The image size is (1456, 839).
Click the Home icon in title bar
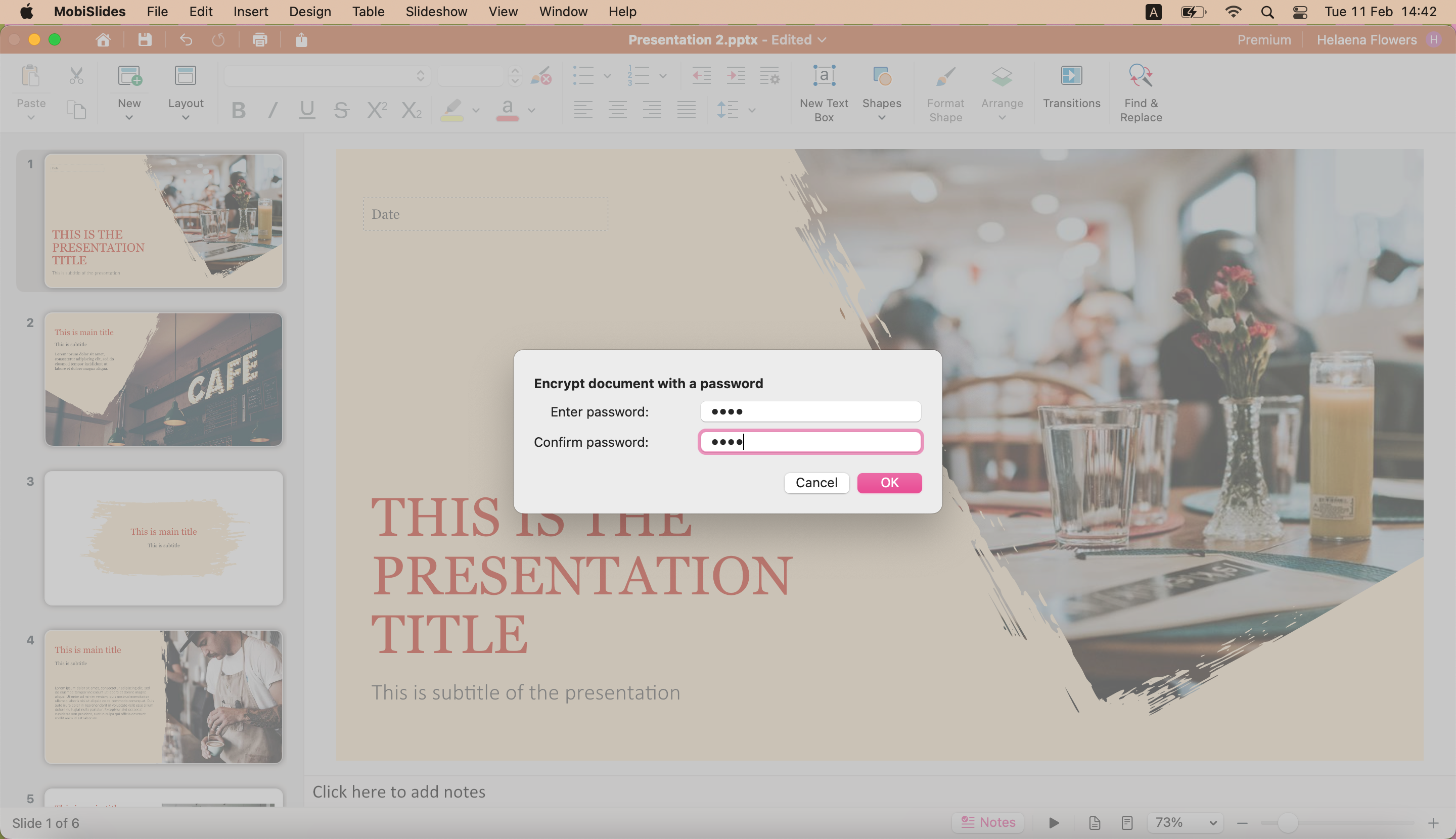(103, 40)
